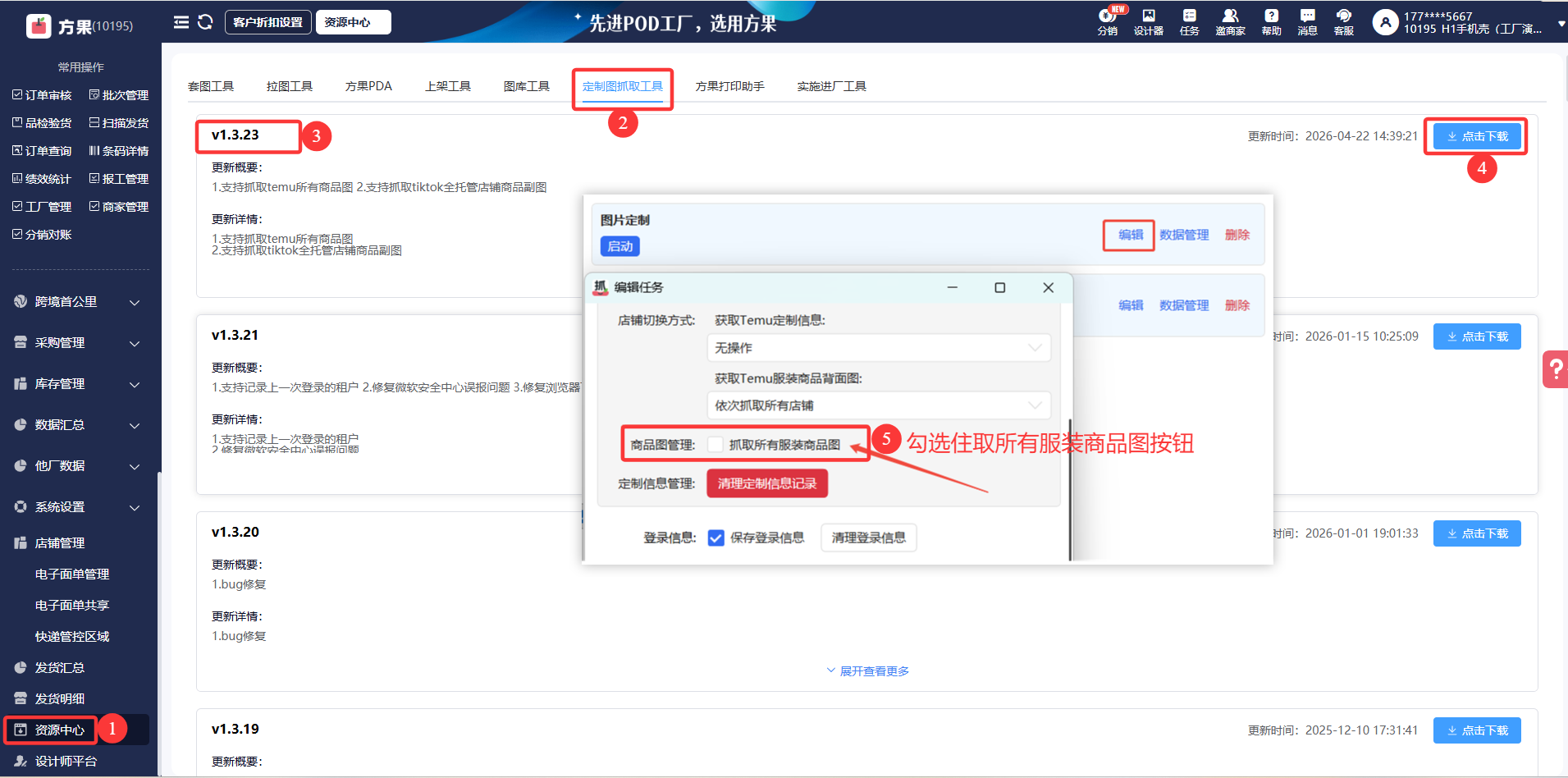Download version v1.3.19
Image resolution: width=1568 pixels, height=778 pixels.
click(1477, 730)
